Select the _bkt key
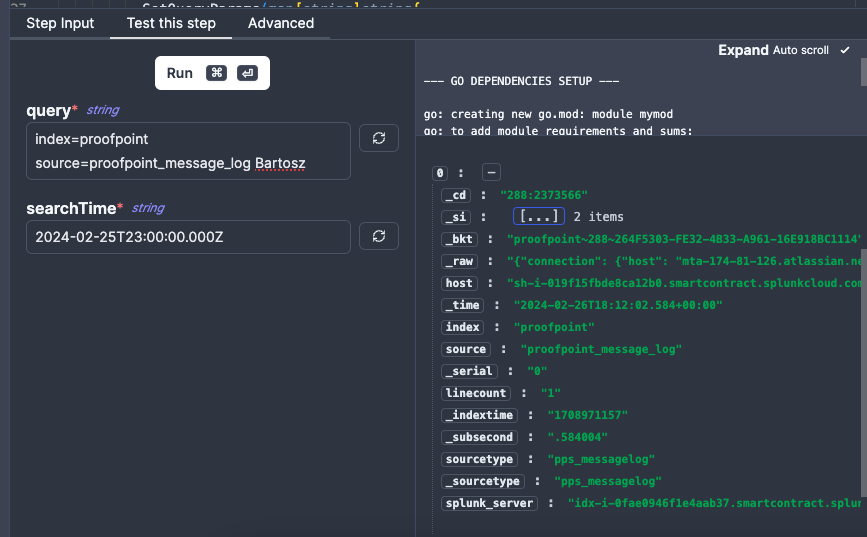The height and width of the screenshot is (537, 867). [x=459, y=239]
